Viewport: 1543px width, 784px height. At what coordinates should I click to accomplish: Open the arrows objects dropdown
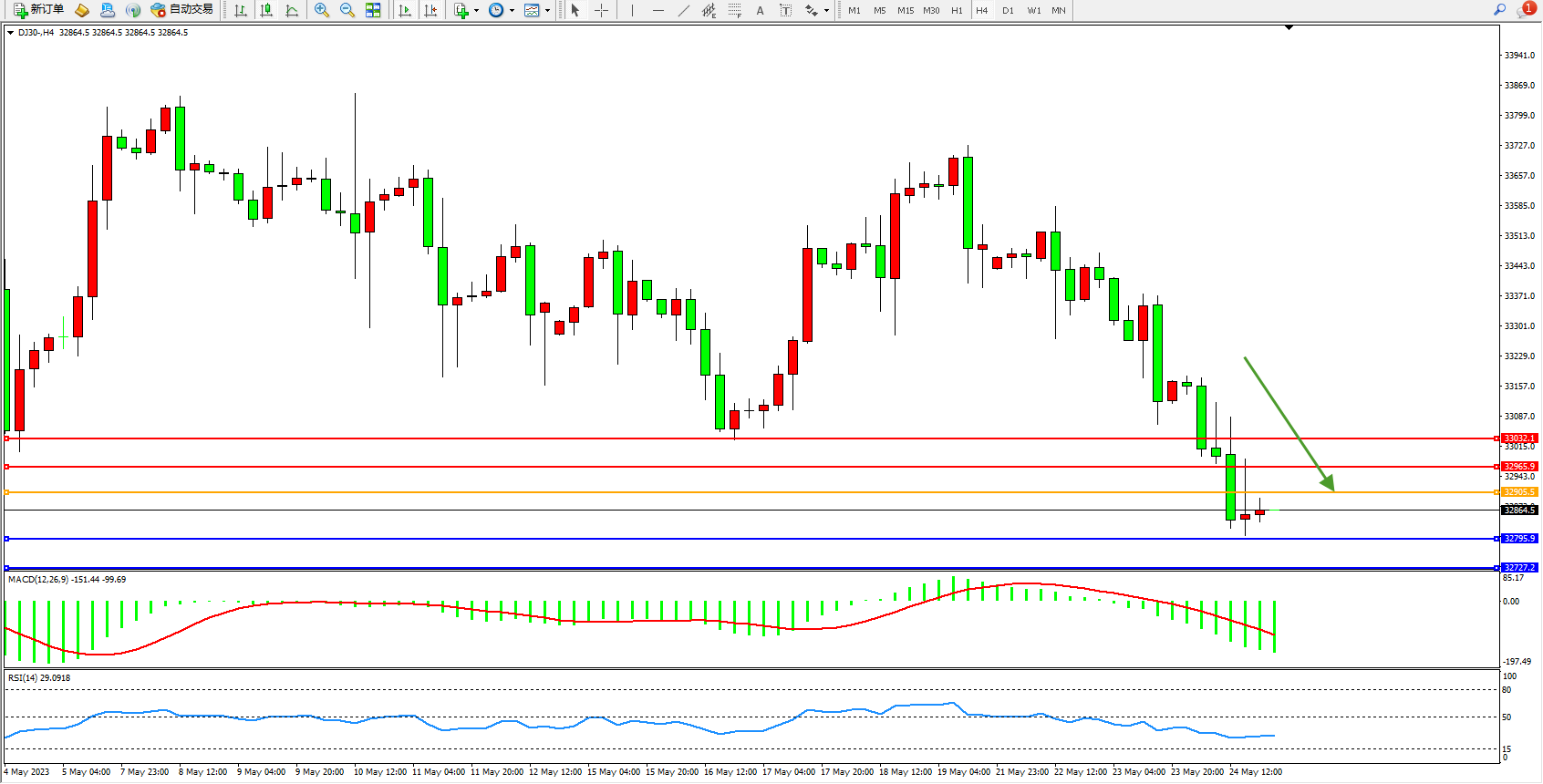click(826, 11)
